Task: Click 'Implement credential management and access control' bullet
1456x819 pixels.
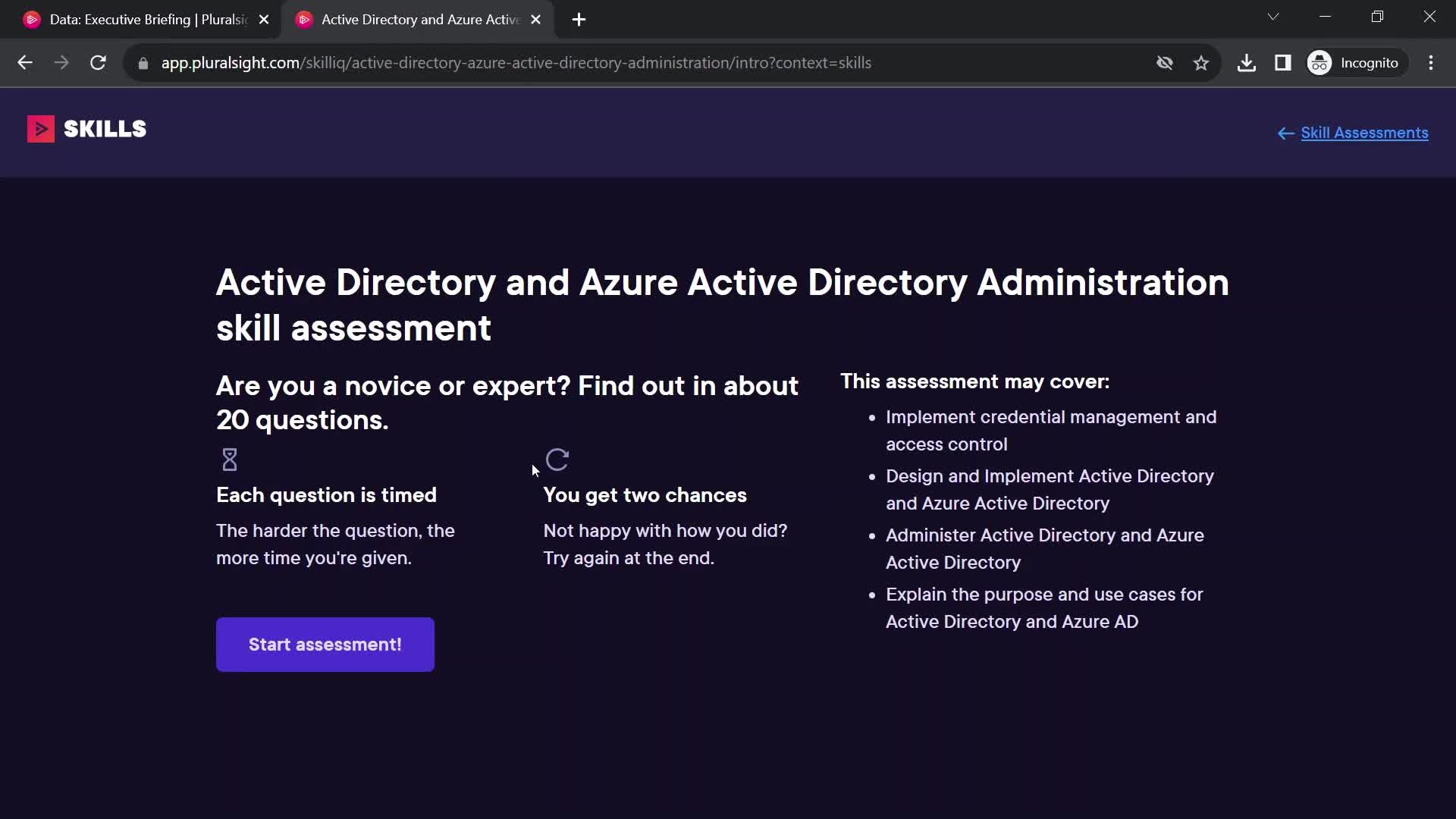Action: pyautogui.click(x=1051, y=431)
